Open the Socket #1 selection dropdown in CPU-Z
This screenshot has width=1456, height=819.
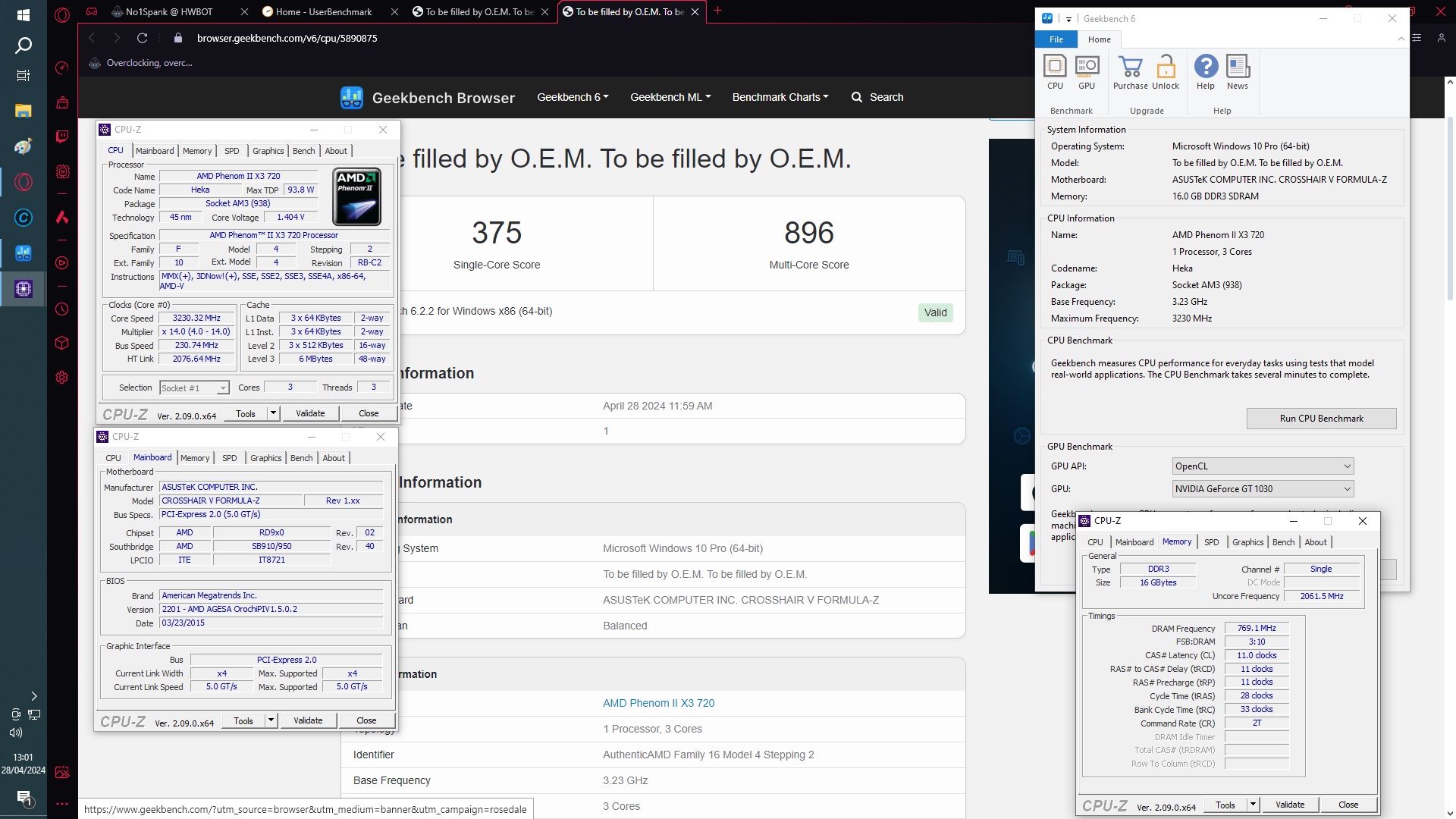pos(194,388)
